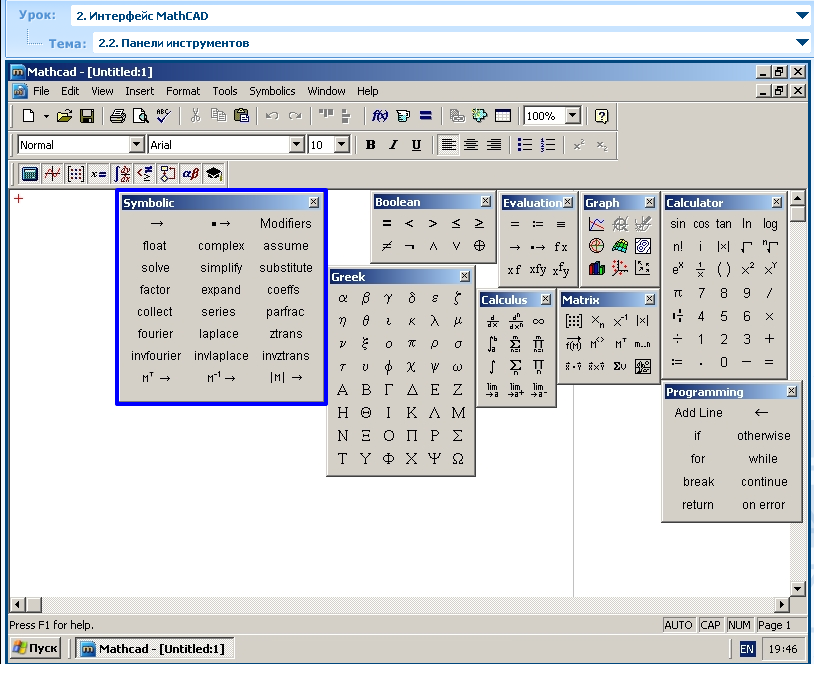Toggle Underline formatting
This screenshot has height=682, width=814.
416,145
